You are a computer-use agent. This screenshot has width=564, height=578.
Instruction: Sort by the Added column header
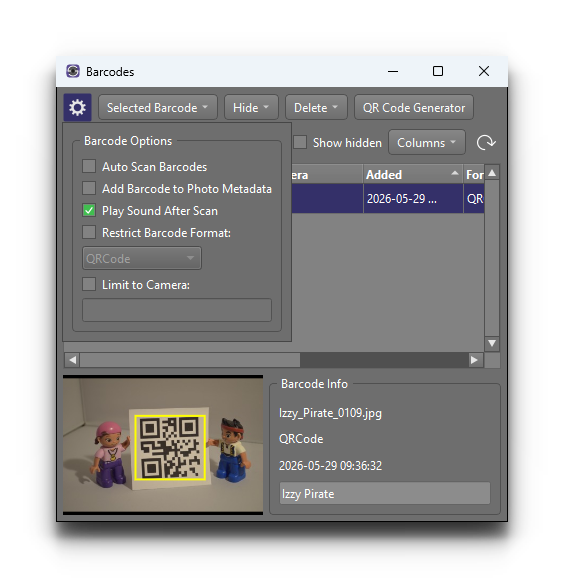tap(413, 174)
